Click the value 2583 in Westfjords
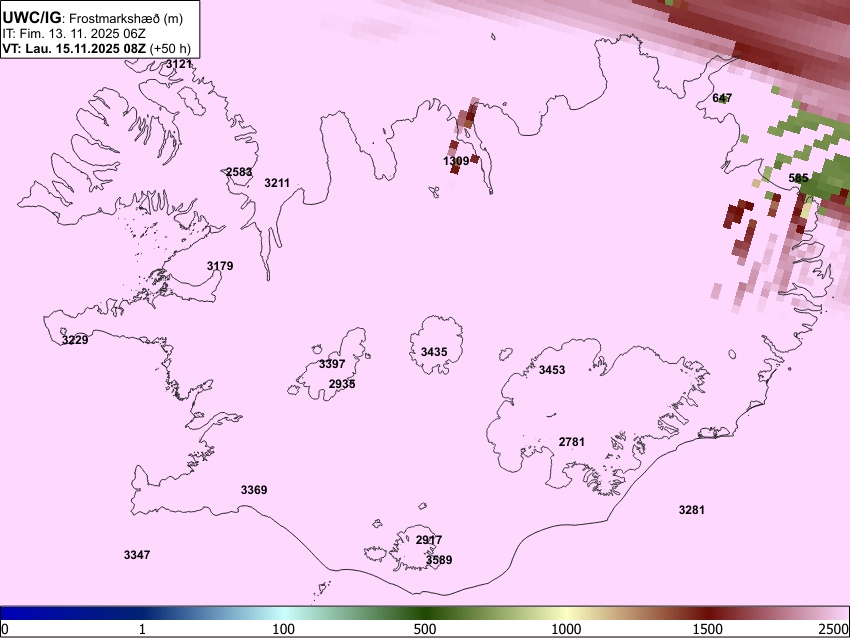Screen dimensions: 850x638 pos(239,172)
